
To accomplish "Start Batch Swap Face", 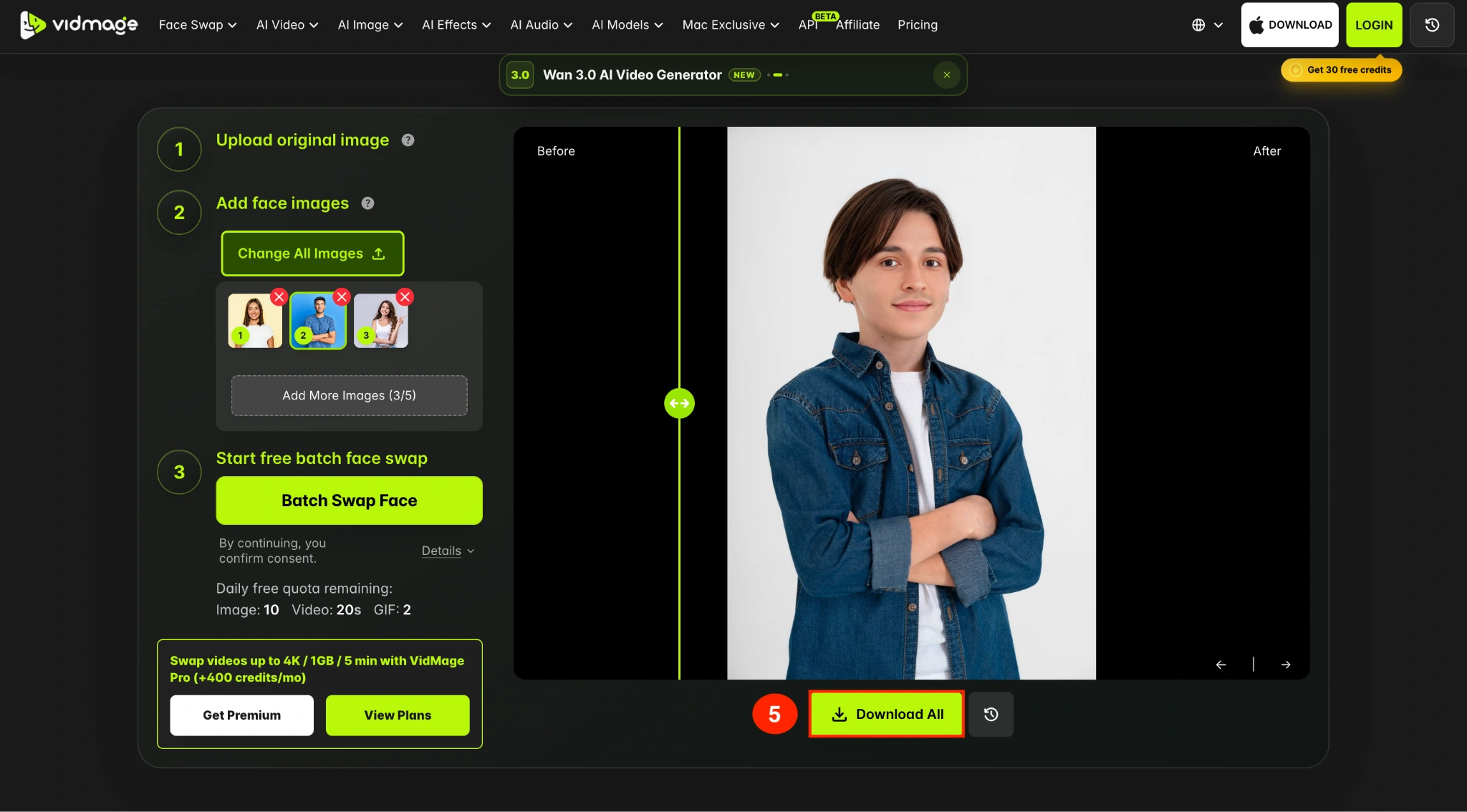I will tap(349, 501).
